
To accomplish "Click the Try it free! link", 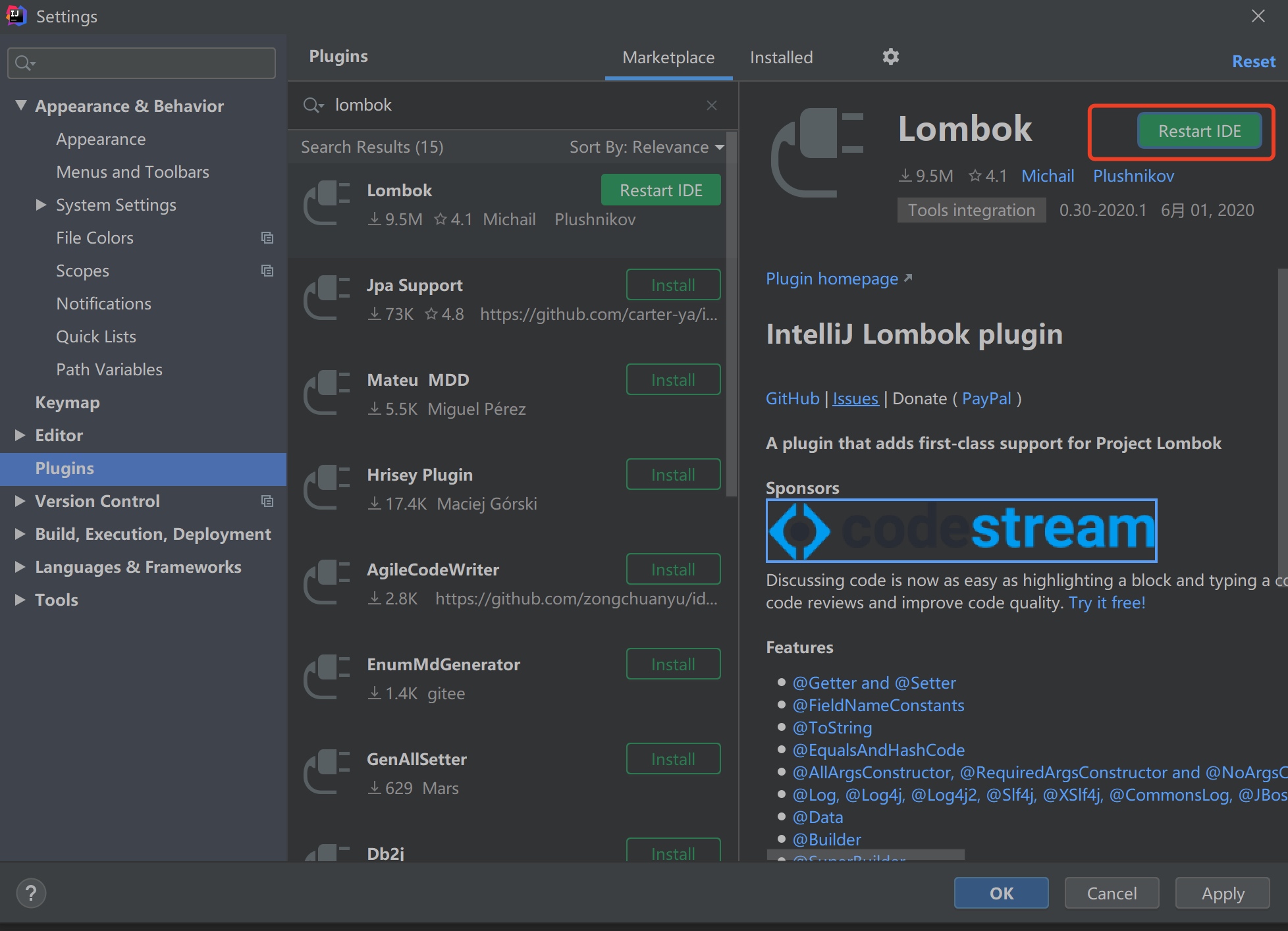I will pos(1107,602).
